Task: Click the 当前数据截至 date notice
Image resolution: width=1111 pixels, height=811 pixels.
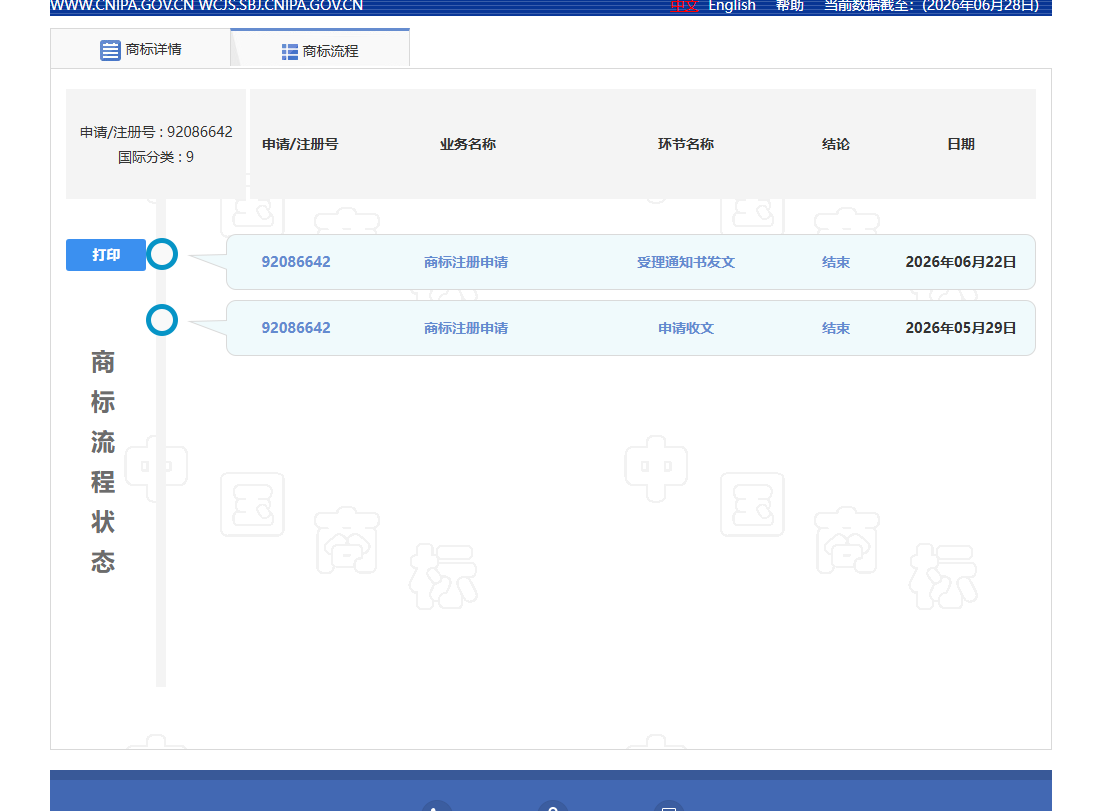Action: coord(931,6)
